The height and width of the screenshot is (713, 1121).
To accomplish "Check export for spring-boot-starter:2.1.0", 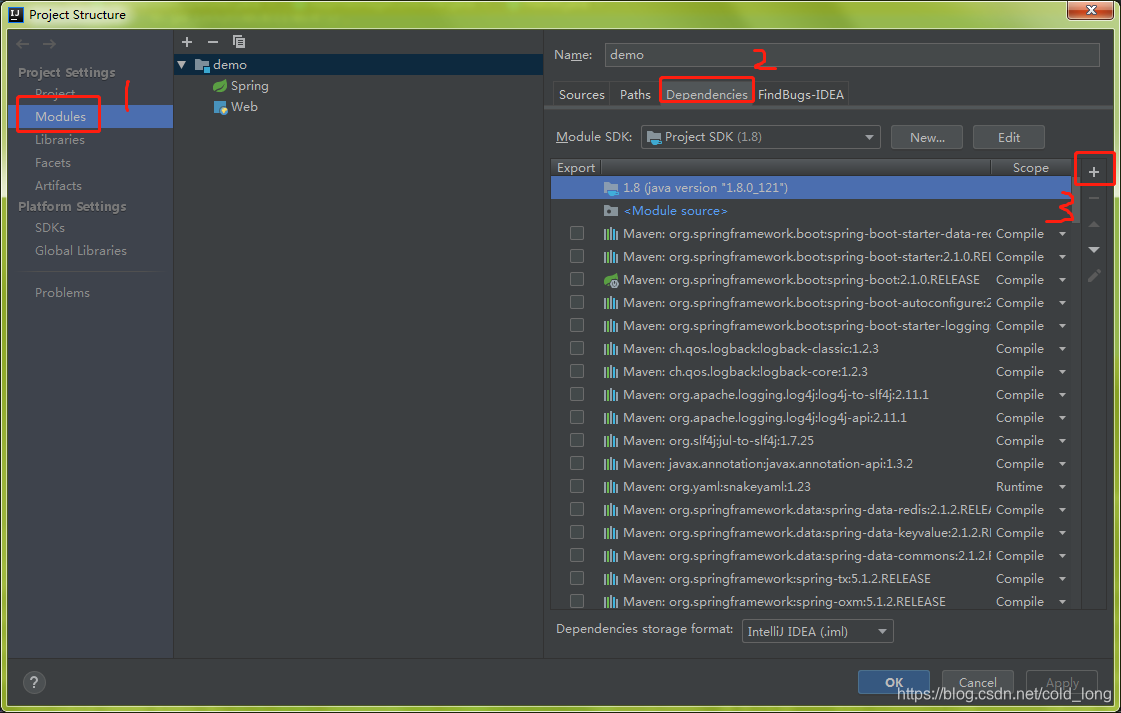I will 577,256.
